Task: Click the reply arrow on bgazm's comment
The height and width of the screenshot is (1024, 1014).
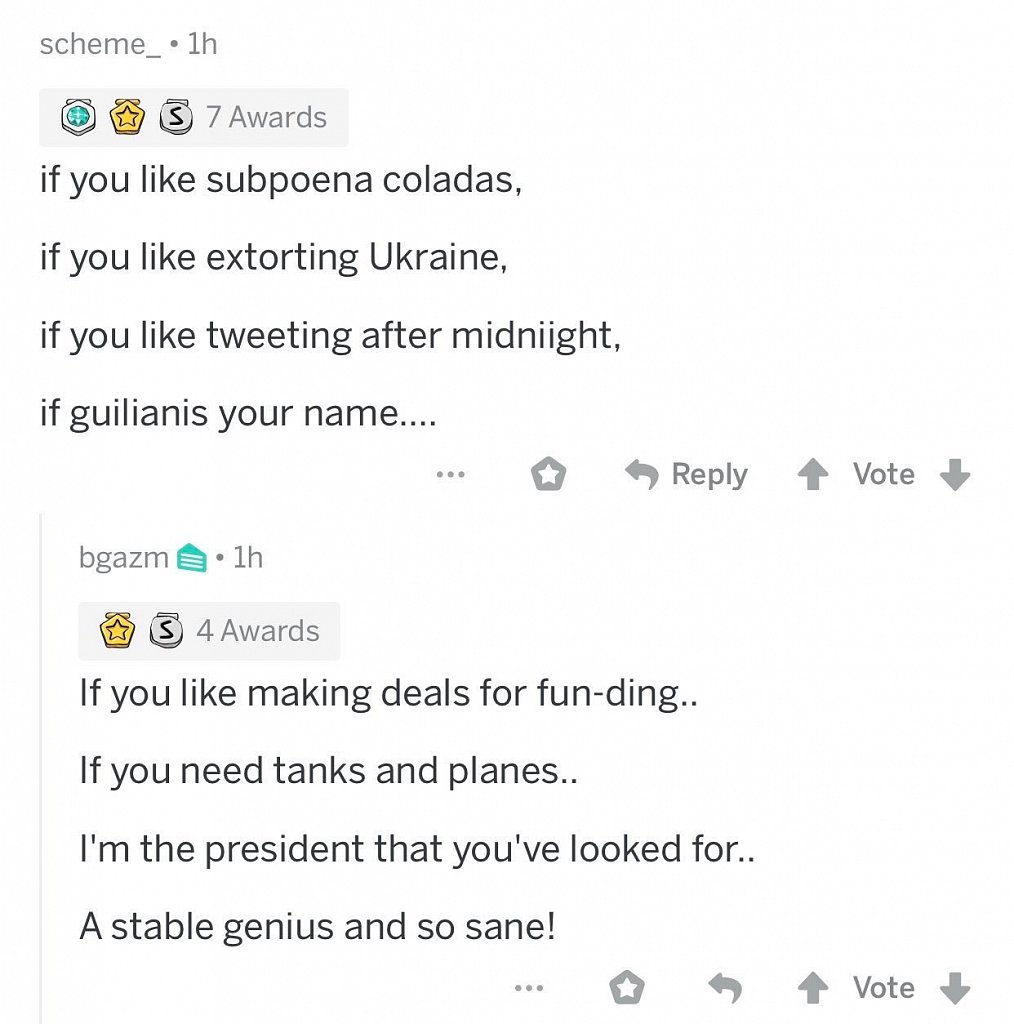Action: (x=725, y=988)
